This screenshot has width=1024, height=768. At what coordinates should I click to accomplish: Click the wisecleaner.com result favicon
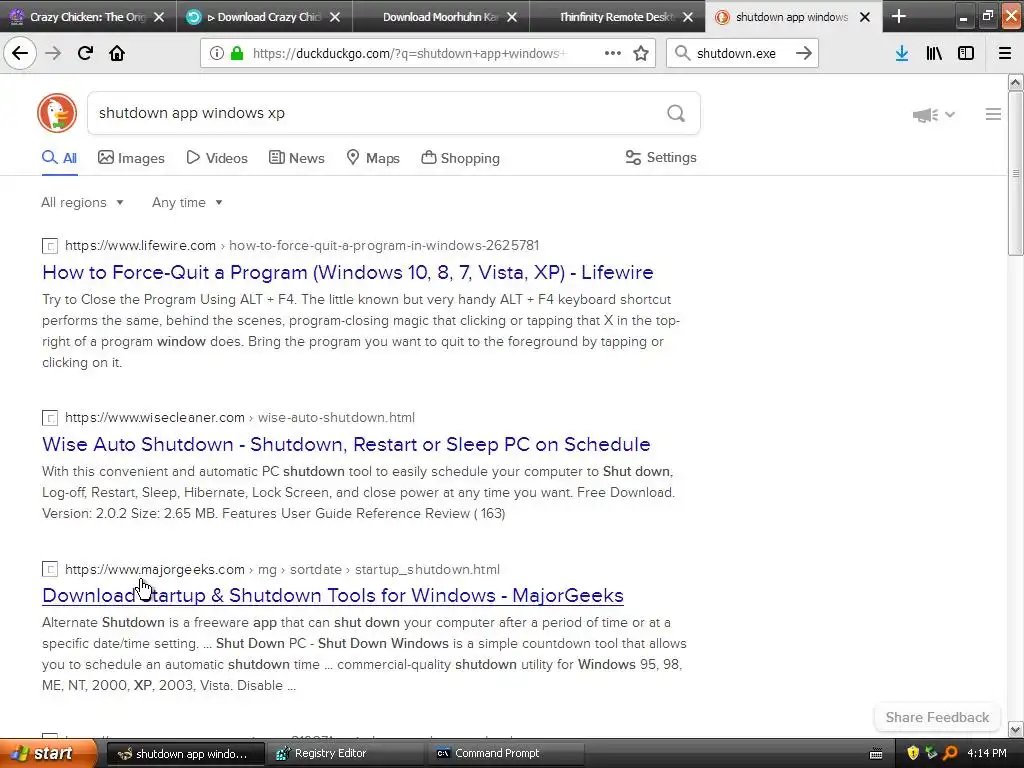coord(50,418)
